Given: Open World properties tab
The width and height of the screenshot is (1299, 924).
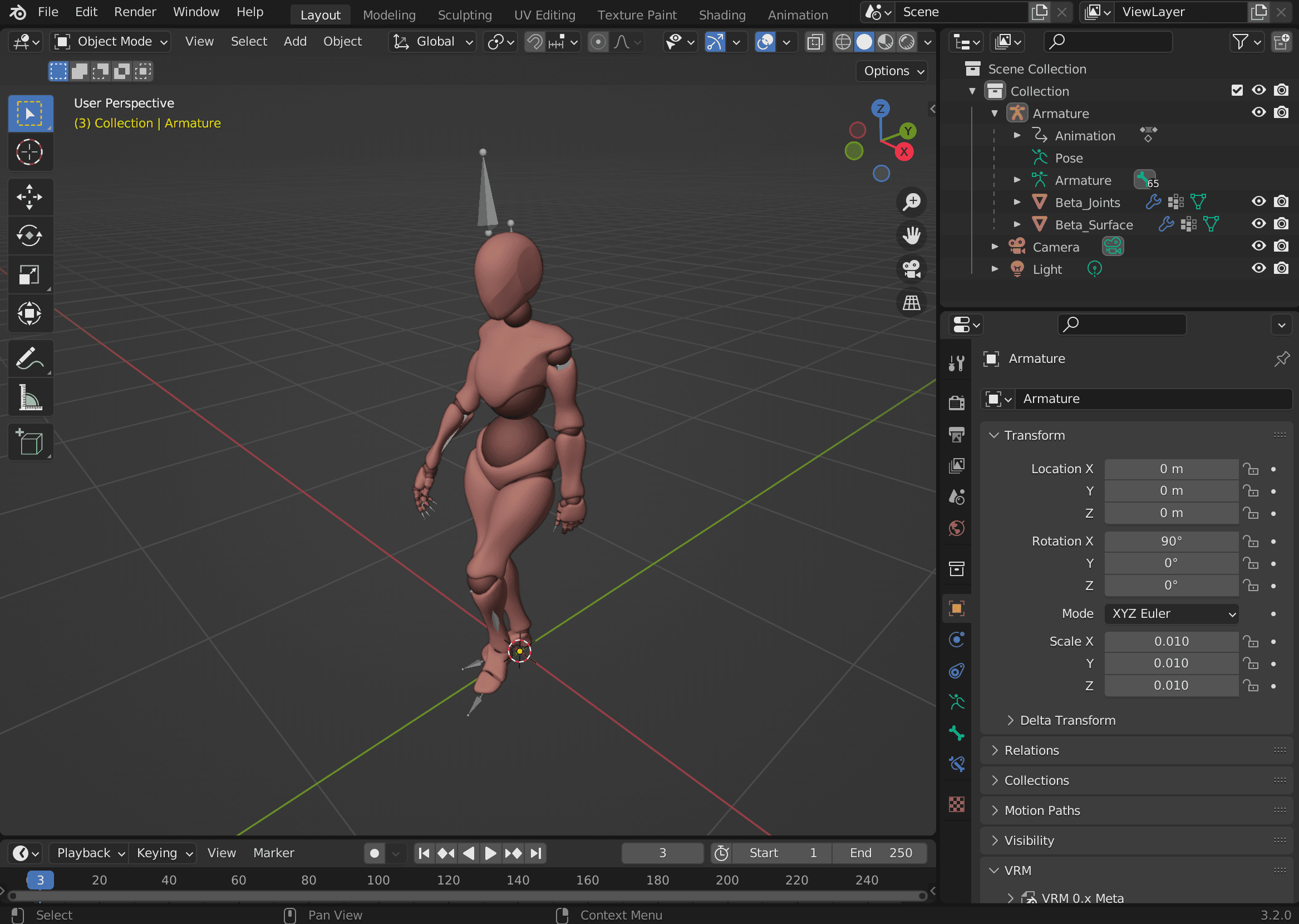Looking at the screenshot, I should [957, 528].
